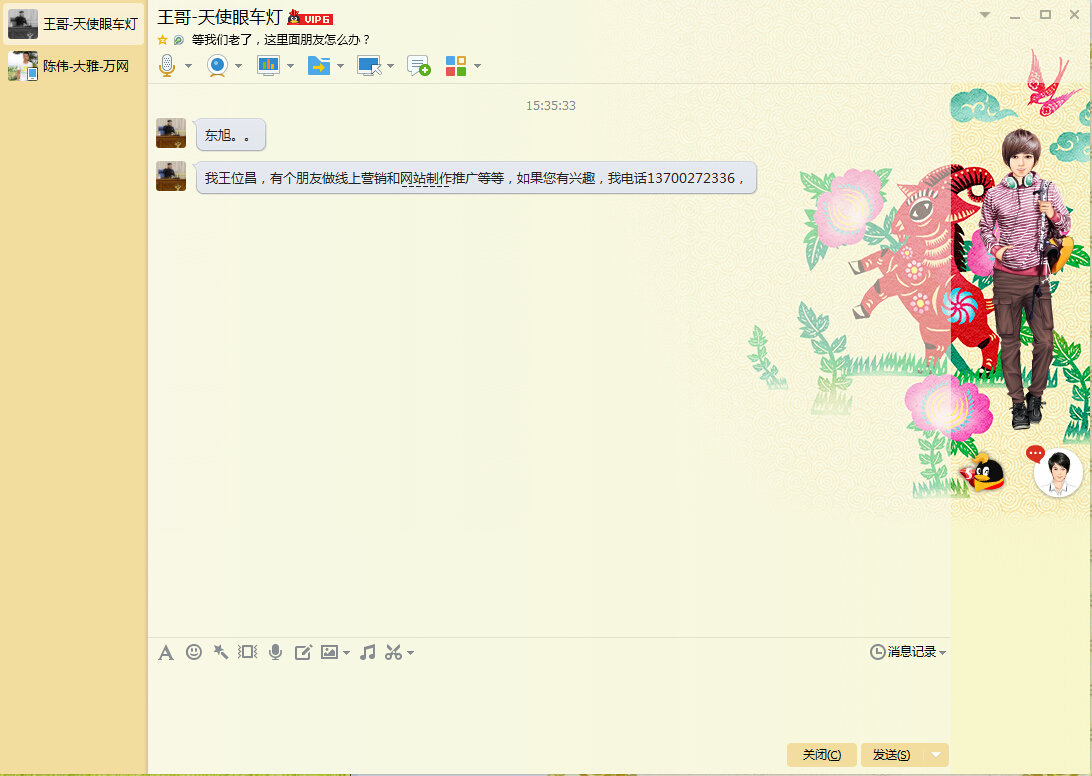Switch to 王哥-天使眼车灯 chat tab

(72, 24)
